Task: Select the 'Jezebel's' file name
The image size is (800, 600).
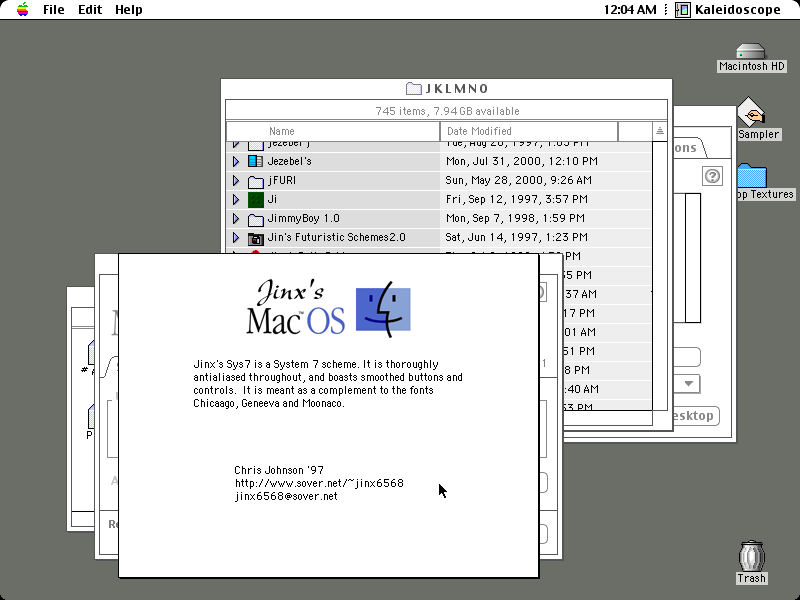Action: pyautogui.click(x=289, y=161)
